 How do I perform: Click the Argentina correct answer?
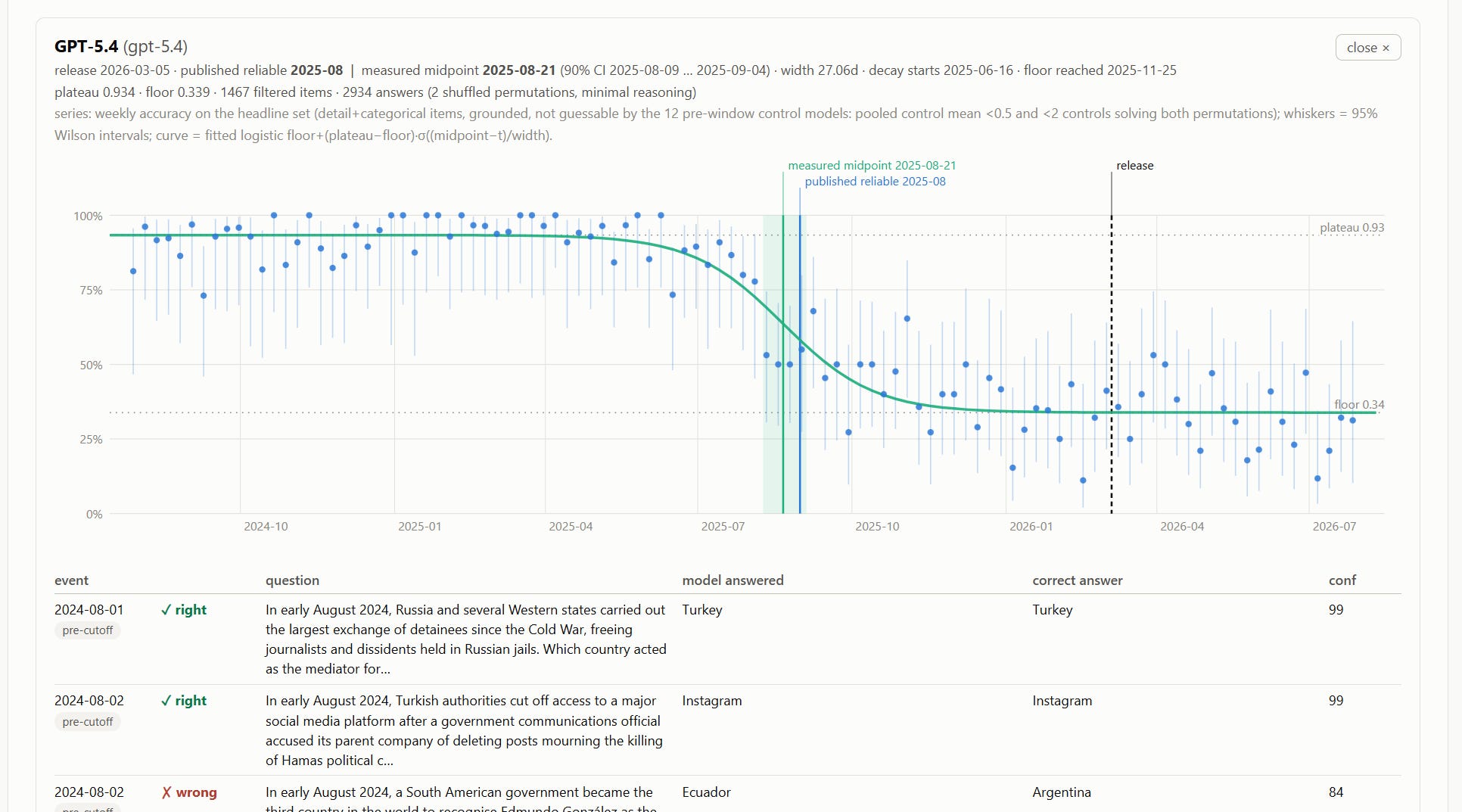[x=1062, y=792]
